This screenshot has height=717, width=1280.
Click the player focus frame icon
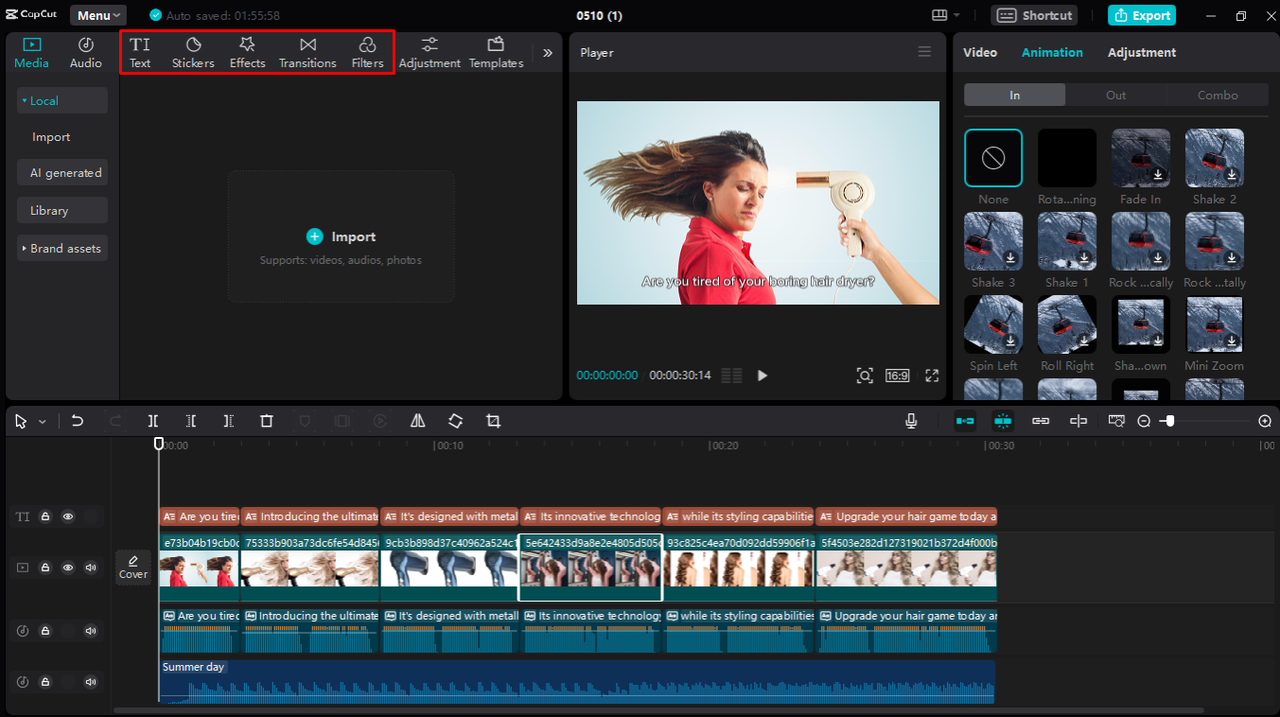(x=865, y=375)
